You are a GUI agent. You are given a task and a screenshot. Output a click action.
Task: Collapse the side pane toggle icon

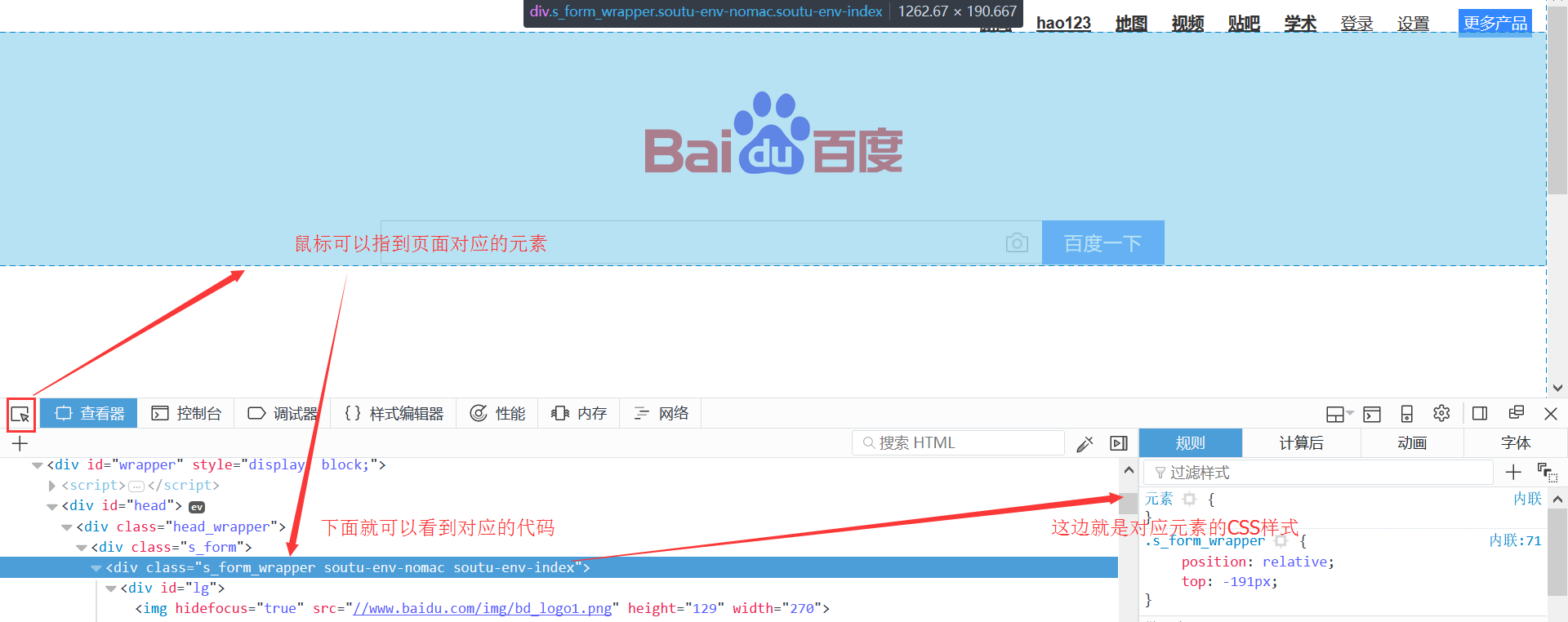(x=1119, y=443)
